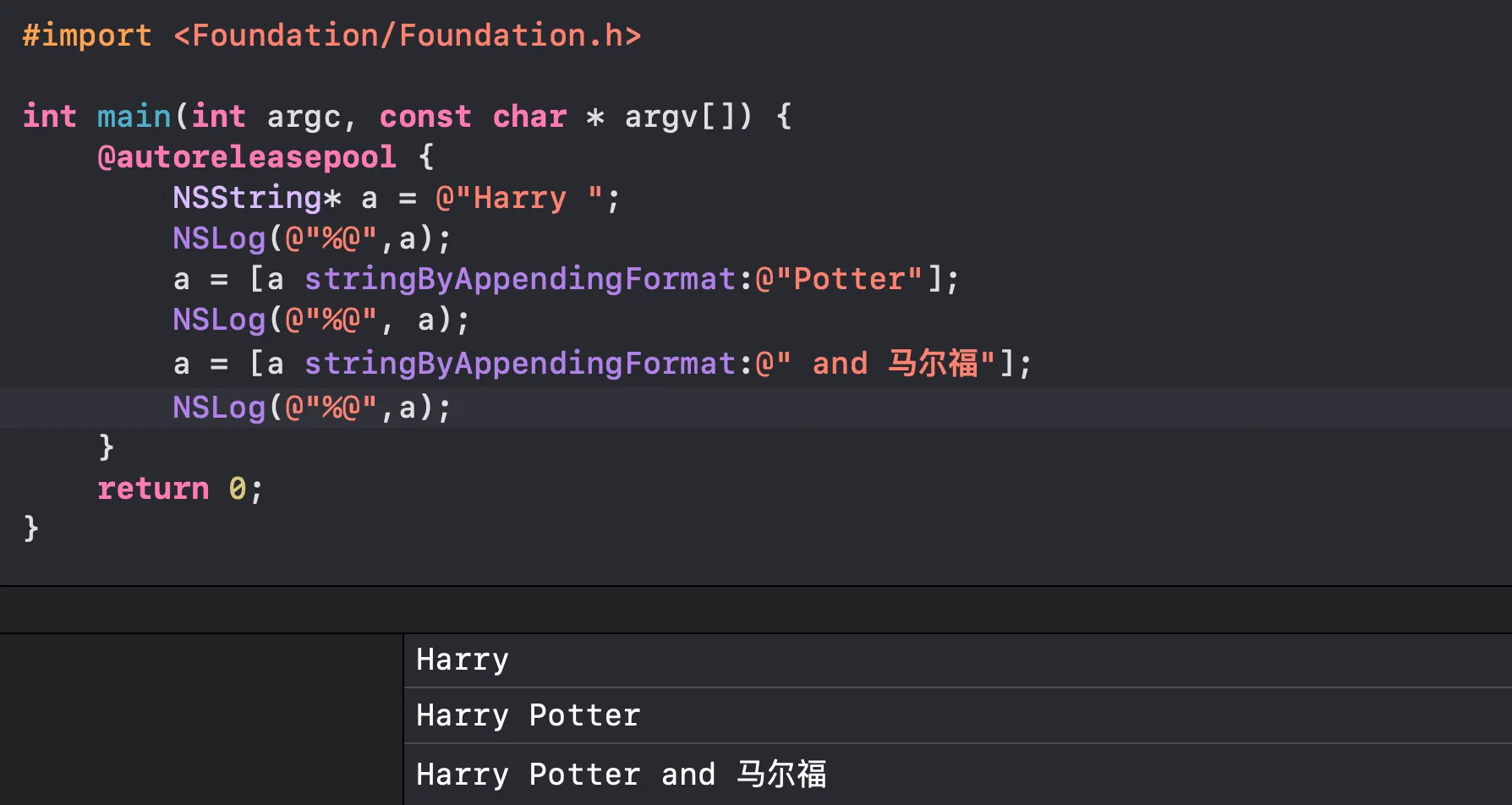Viewport: 1512px width, 805px height.
Task: Select the "Harry Potter" console output line
Action: point(958,716)
